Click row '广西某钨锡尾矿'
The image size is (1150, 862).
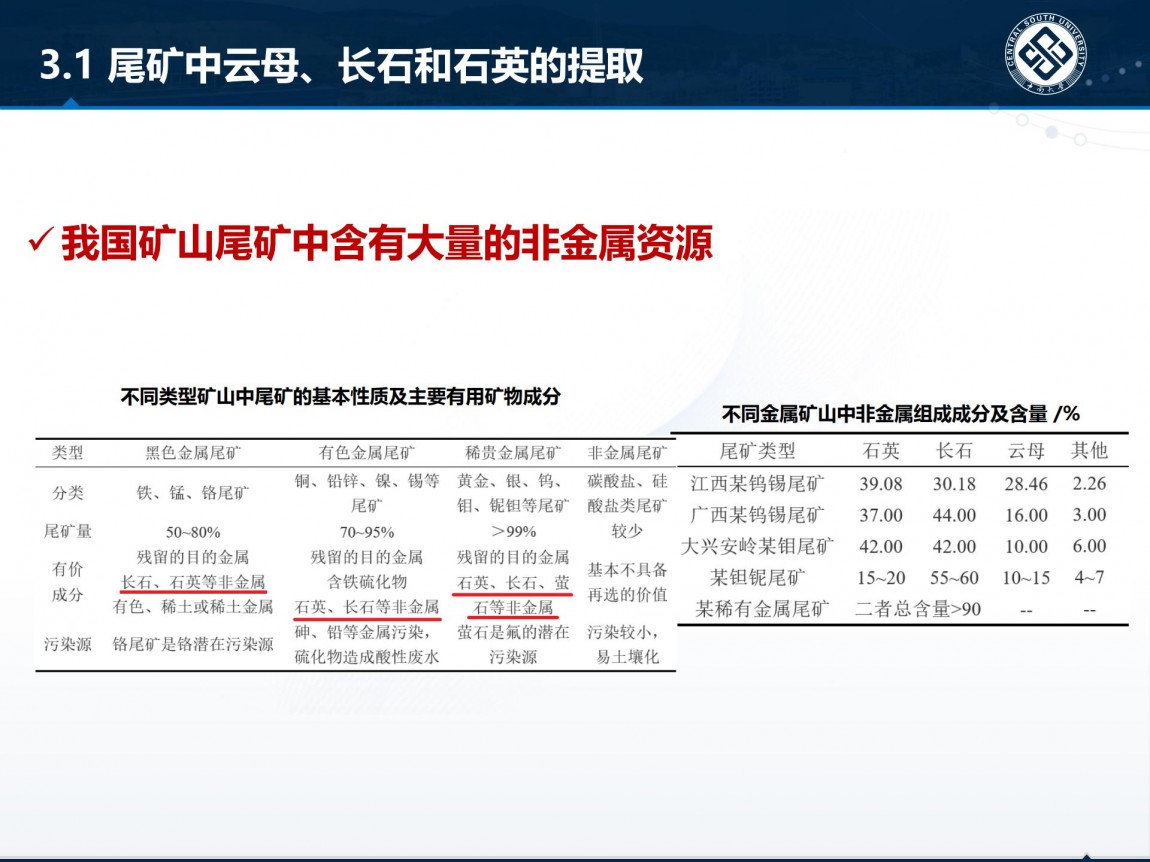click(757, 515)
